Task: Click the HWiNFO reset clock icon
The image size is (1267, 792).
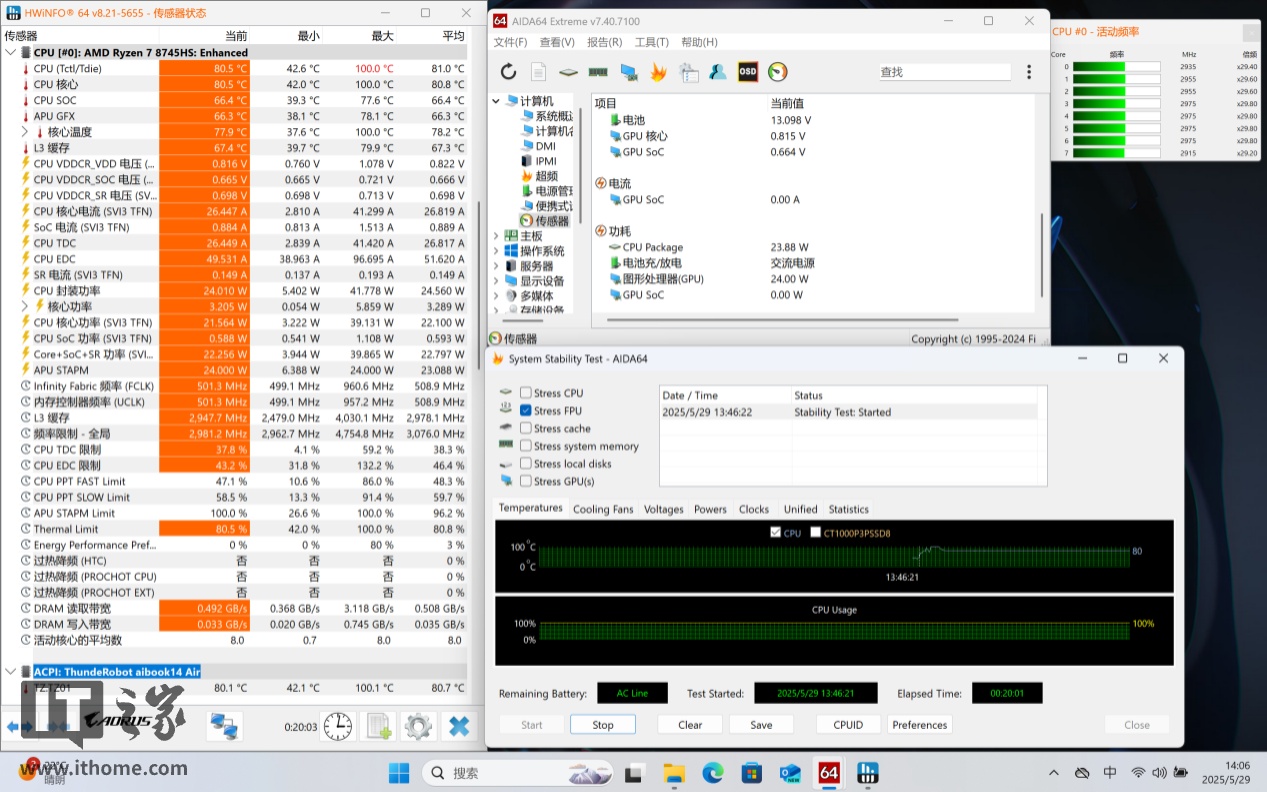Action: pos(338,726)
